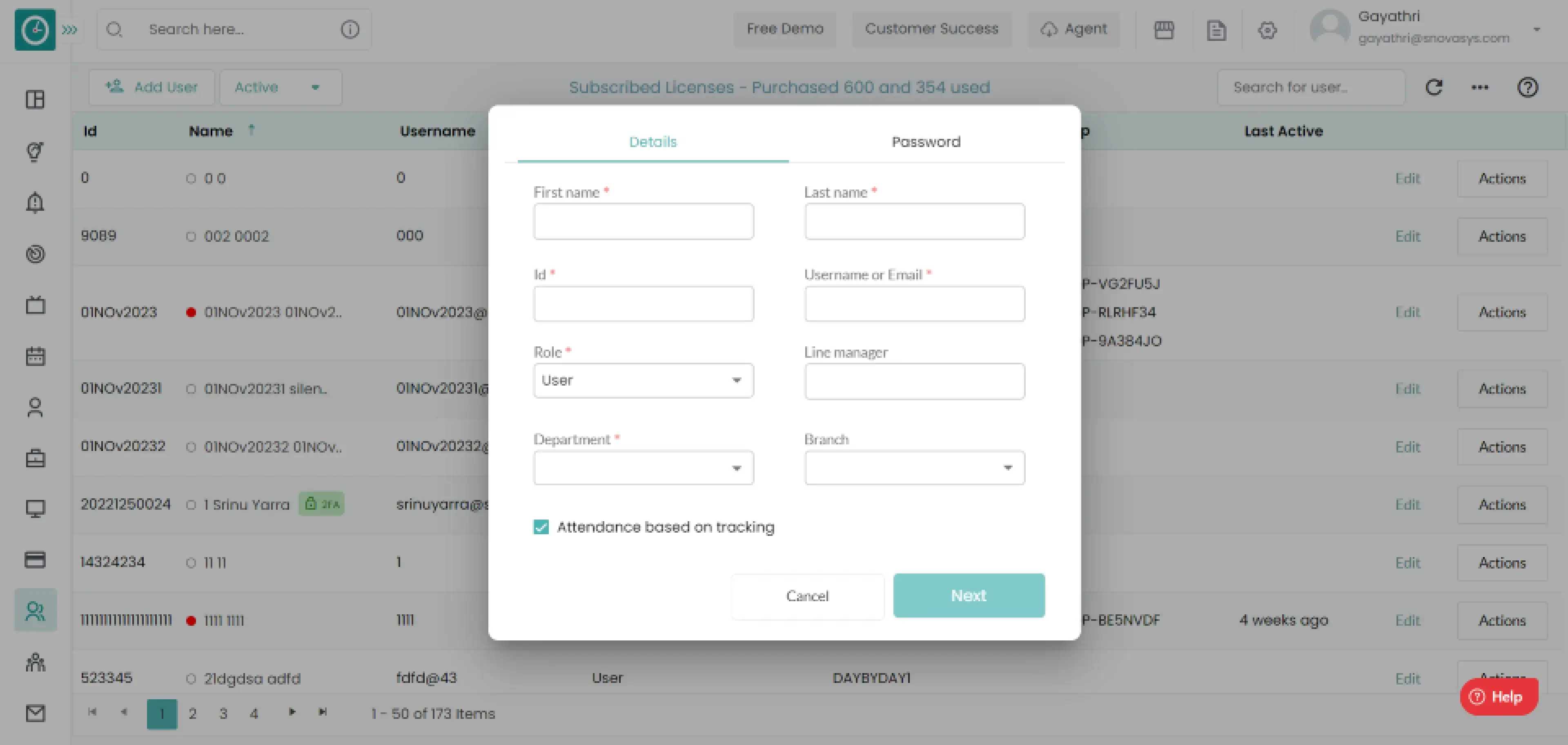This screenshot has width=1568, height=745.
Task: Click the Agent download button
Action: [x=1074, y=29]
